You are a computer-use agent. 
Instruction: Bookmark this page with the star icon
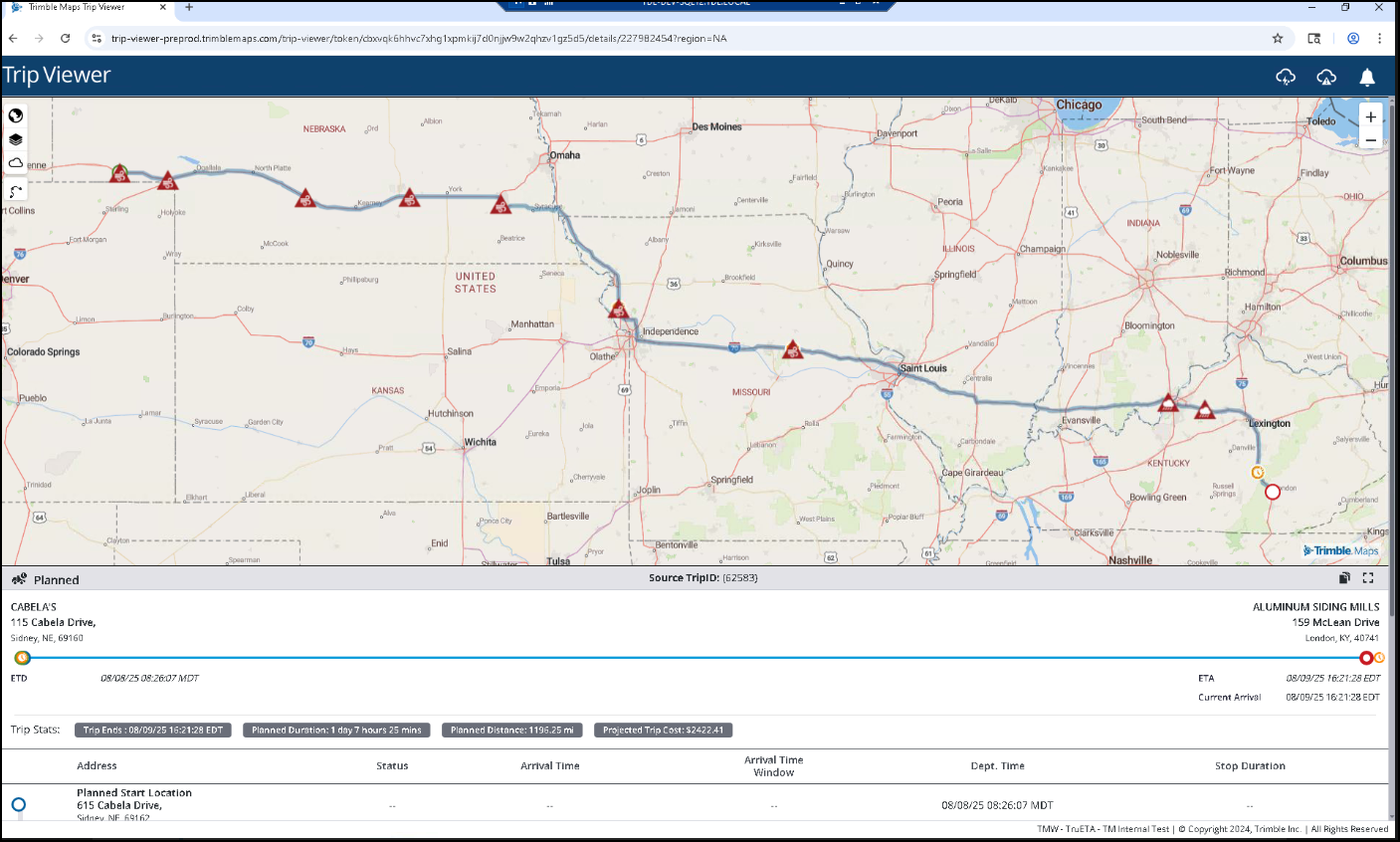click(1278, 39)
